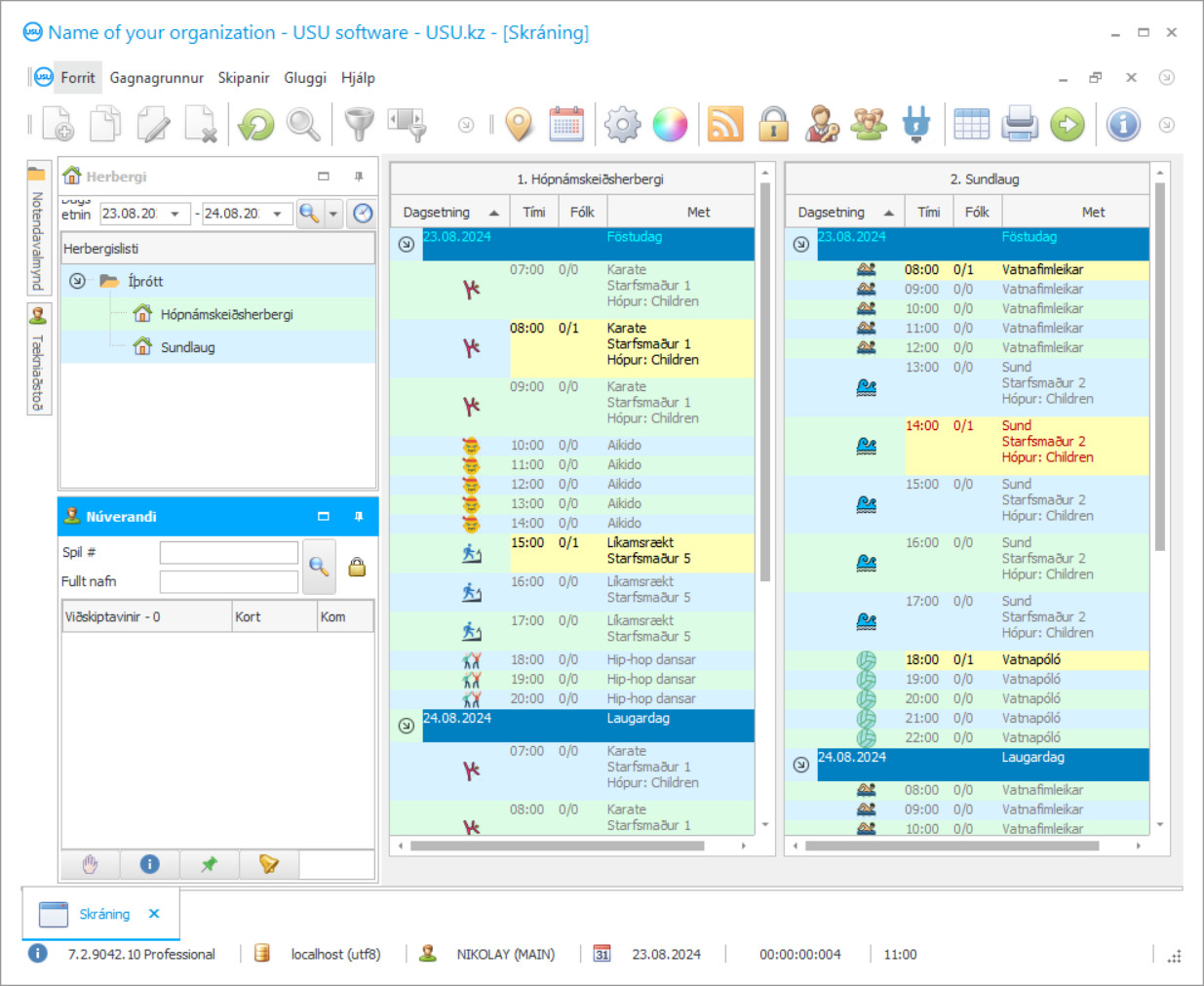Screen dimensions: 1204x986
Task: Sort by Dagsetning in Hópnámskeiðsherbergi panel
Action: [x=449, y=212]
